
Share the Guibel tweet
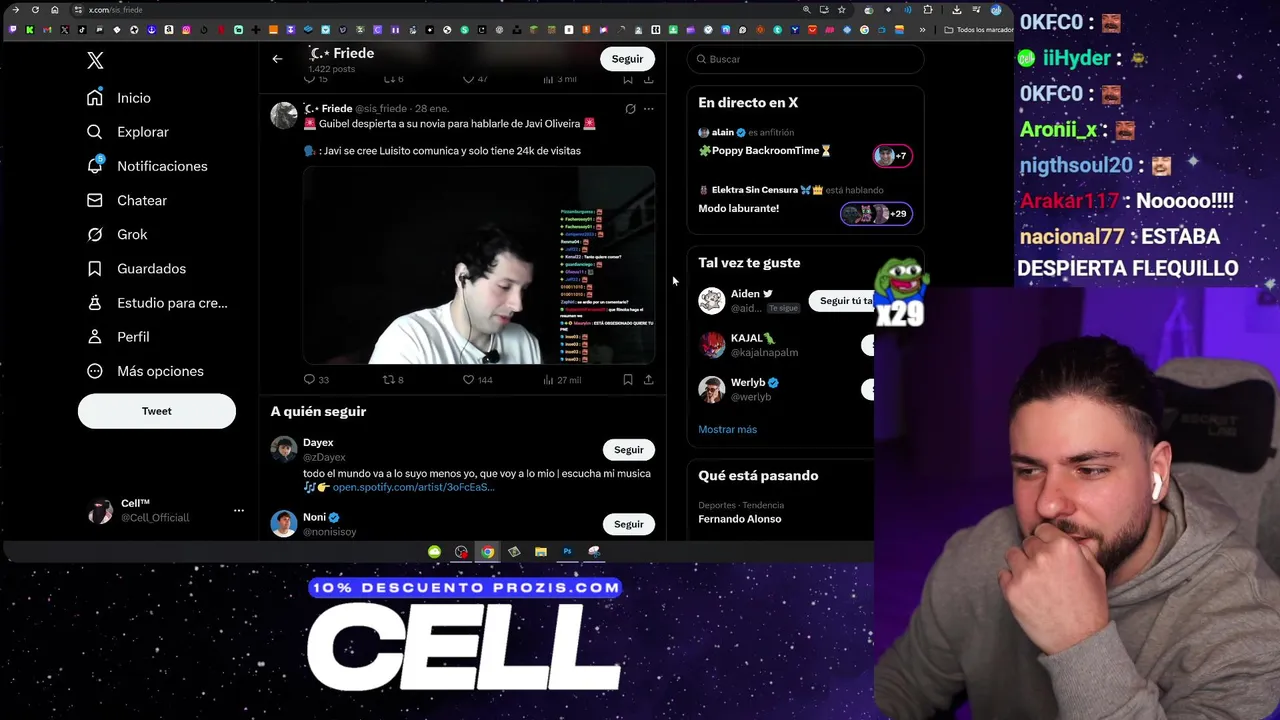pyautogui.click(x=649, y=380)
